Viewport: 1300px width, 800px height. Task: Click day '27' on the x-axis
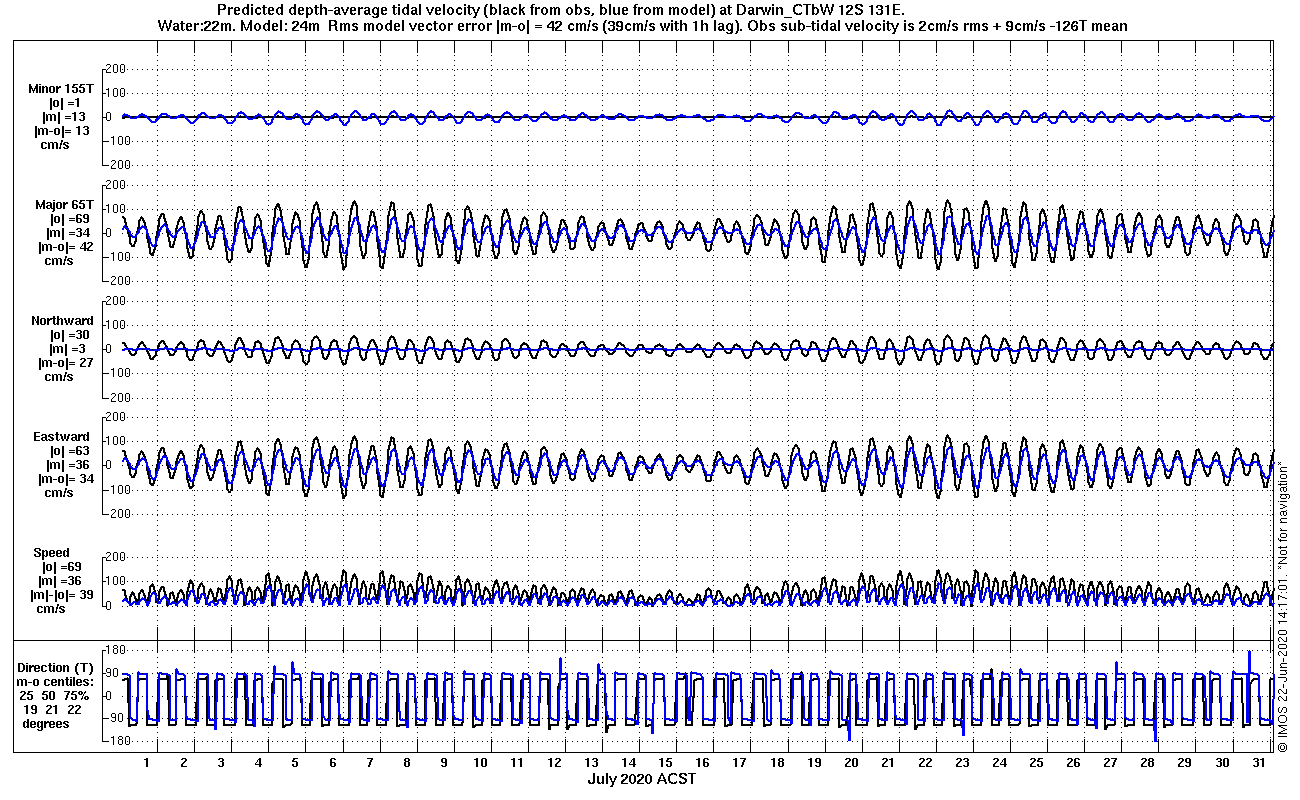coord(1111,762)
